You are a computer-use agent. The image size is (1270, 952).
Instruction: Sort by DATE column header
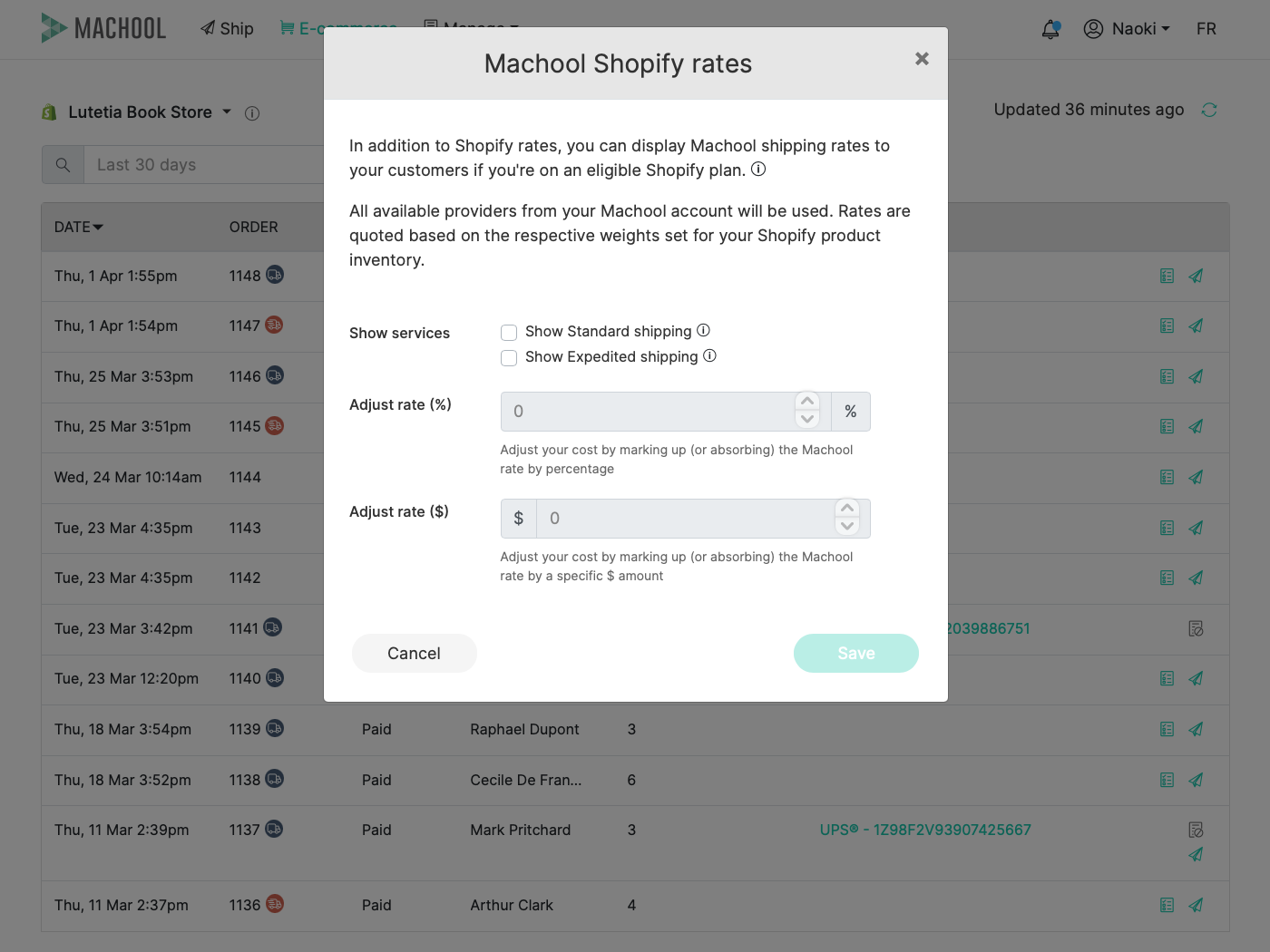[x=79, y=227]
